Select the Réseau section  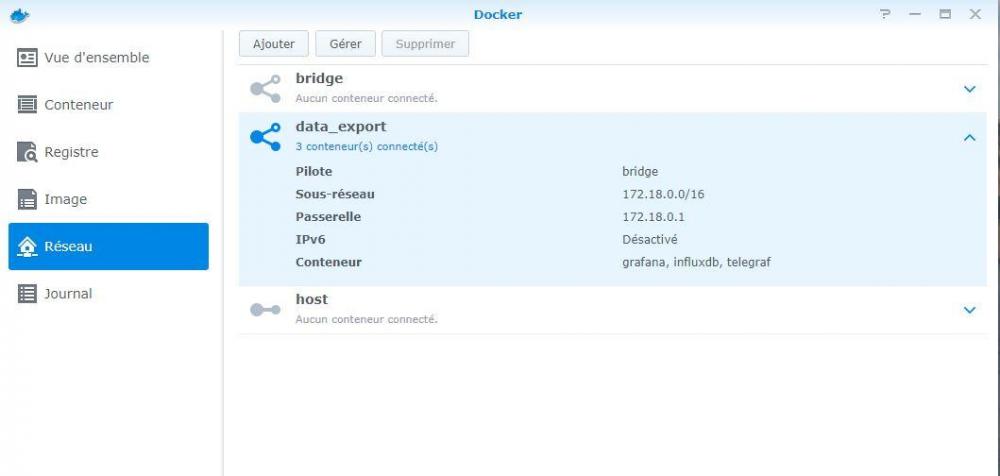[108, 246]
